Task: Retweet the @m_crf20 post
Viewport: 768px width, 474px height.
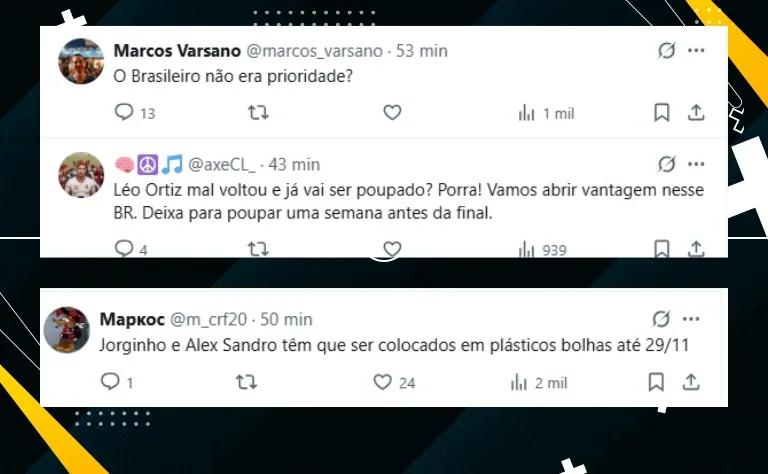Action: click(246, 381)
